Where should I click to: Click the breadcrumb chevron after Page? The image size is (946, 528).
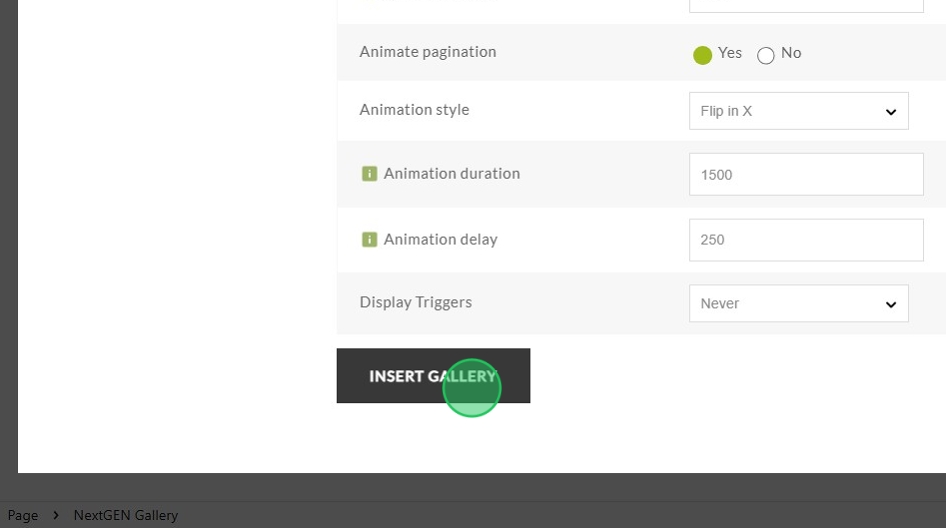(56, 515)
